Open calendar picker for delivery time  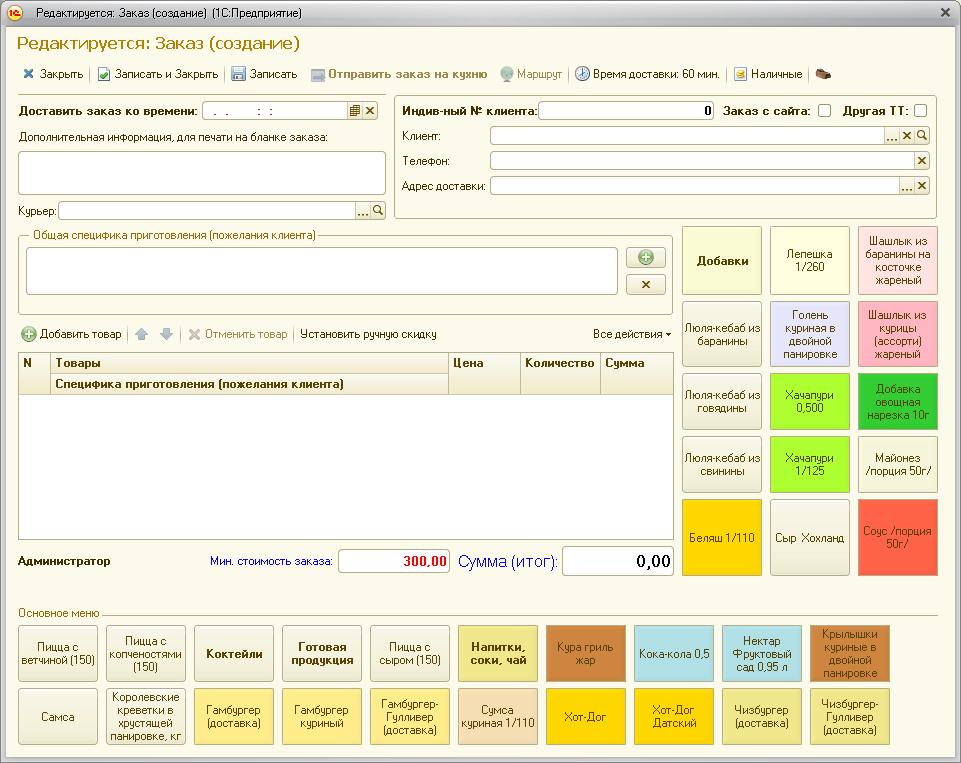tap(354, 111)
